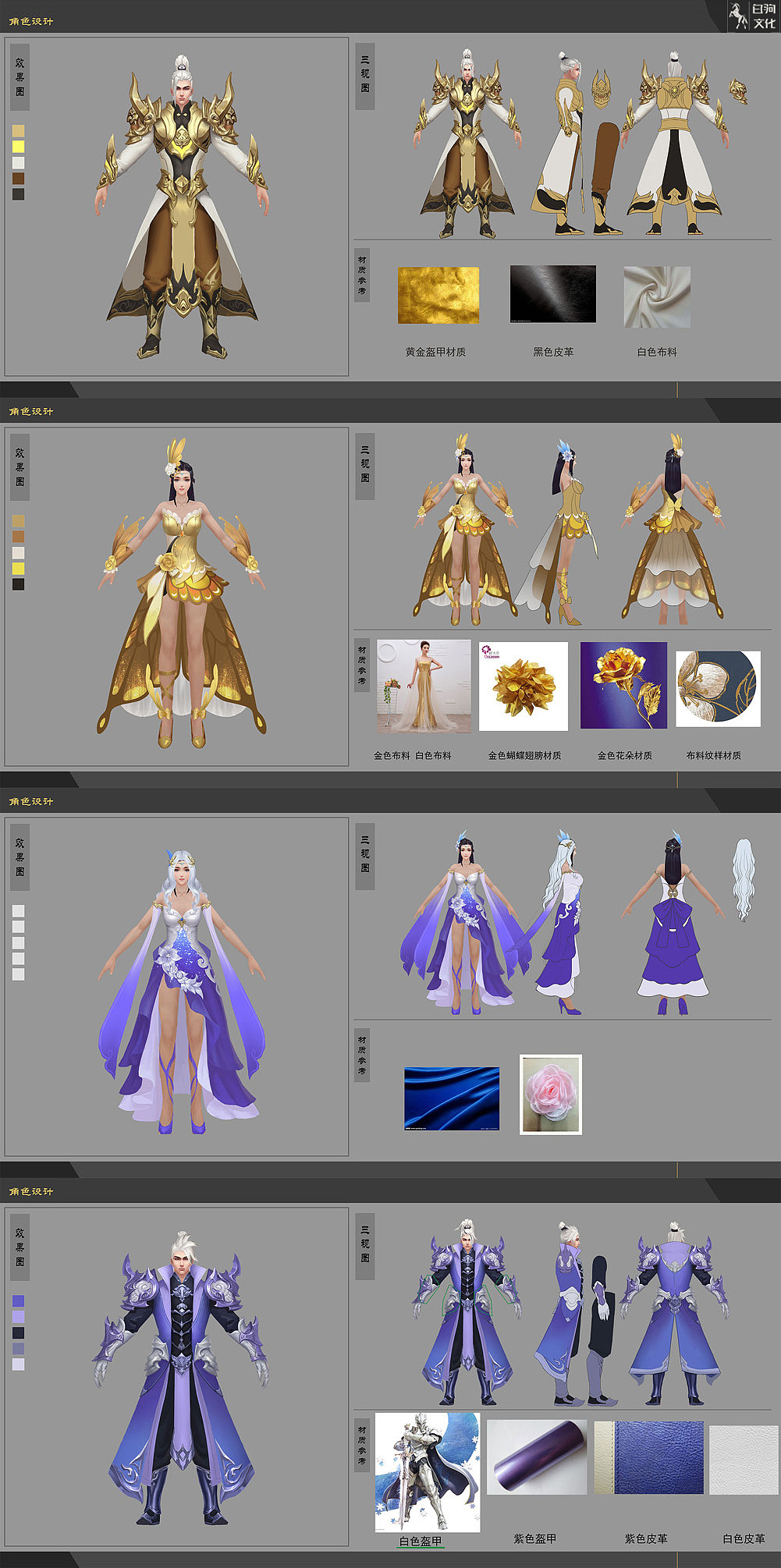Open the pink rose flower reference
This screenshot has height=1568, width=781.
(551, 1094)
